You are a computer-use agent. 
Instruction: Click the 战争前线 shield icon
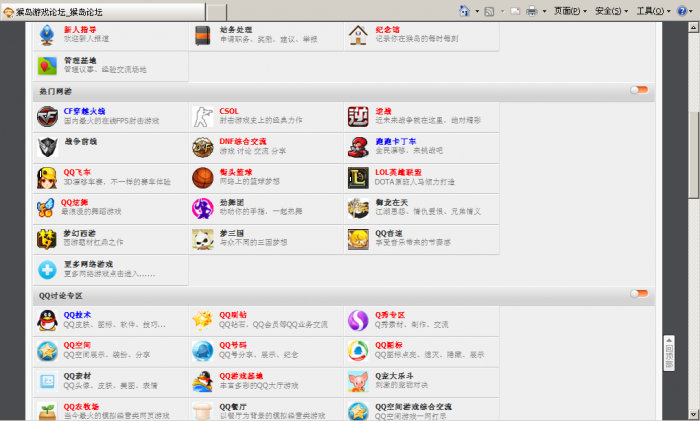pos(47,147)
